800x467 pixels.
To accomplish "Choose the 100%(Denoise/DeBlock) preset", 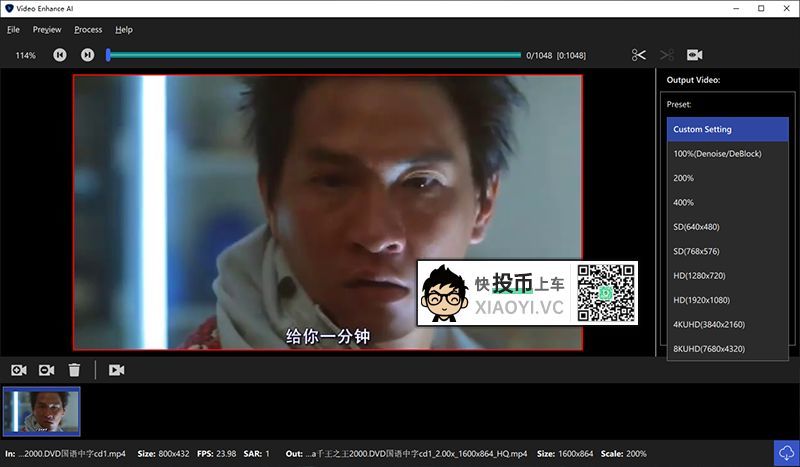I will [x=728, y=154].
